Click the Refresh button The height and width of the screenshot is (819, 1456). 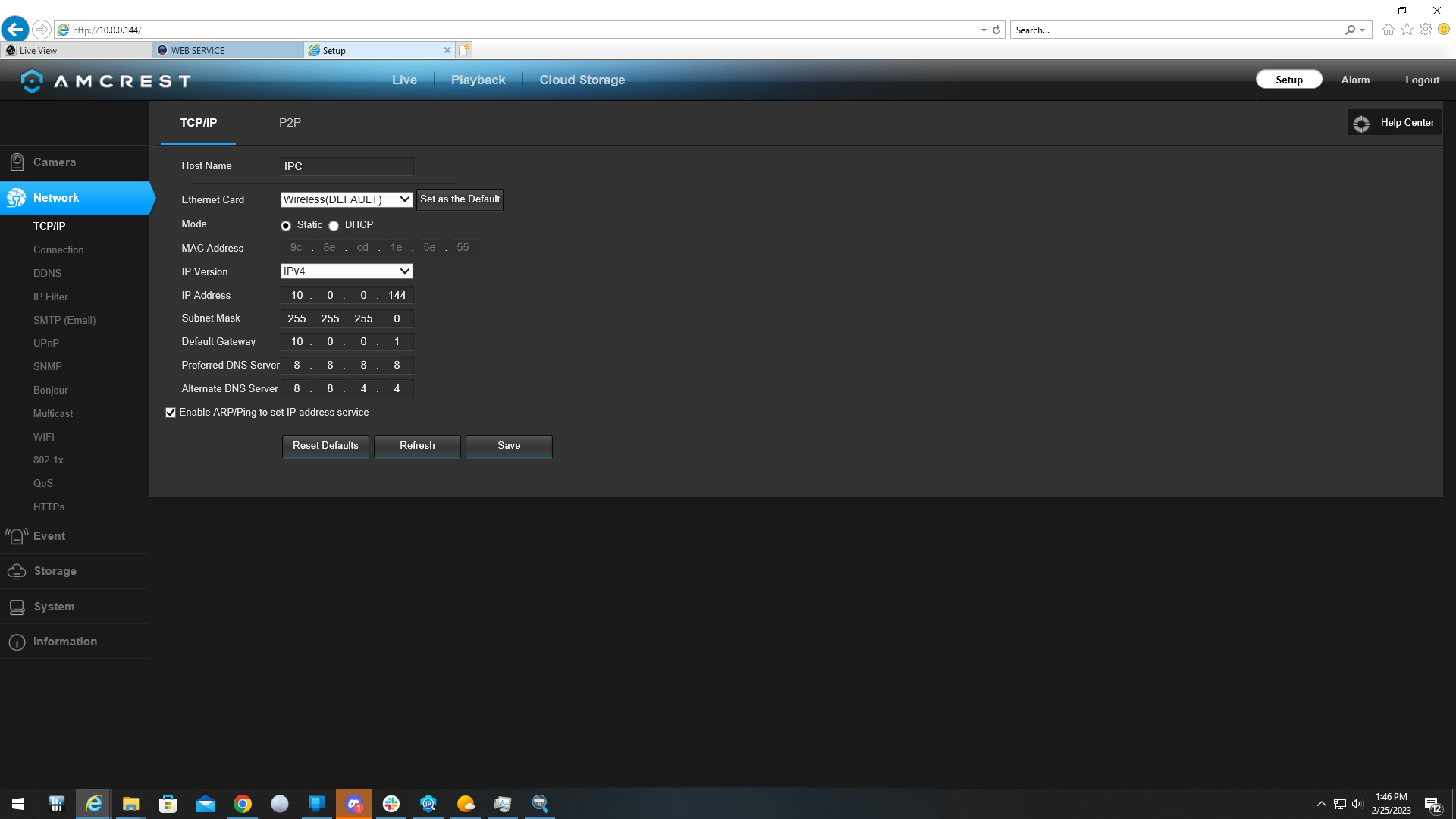pos(417,446)
